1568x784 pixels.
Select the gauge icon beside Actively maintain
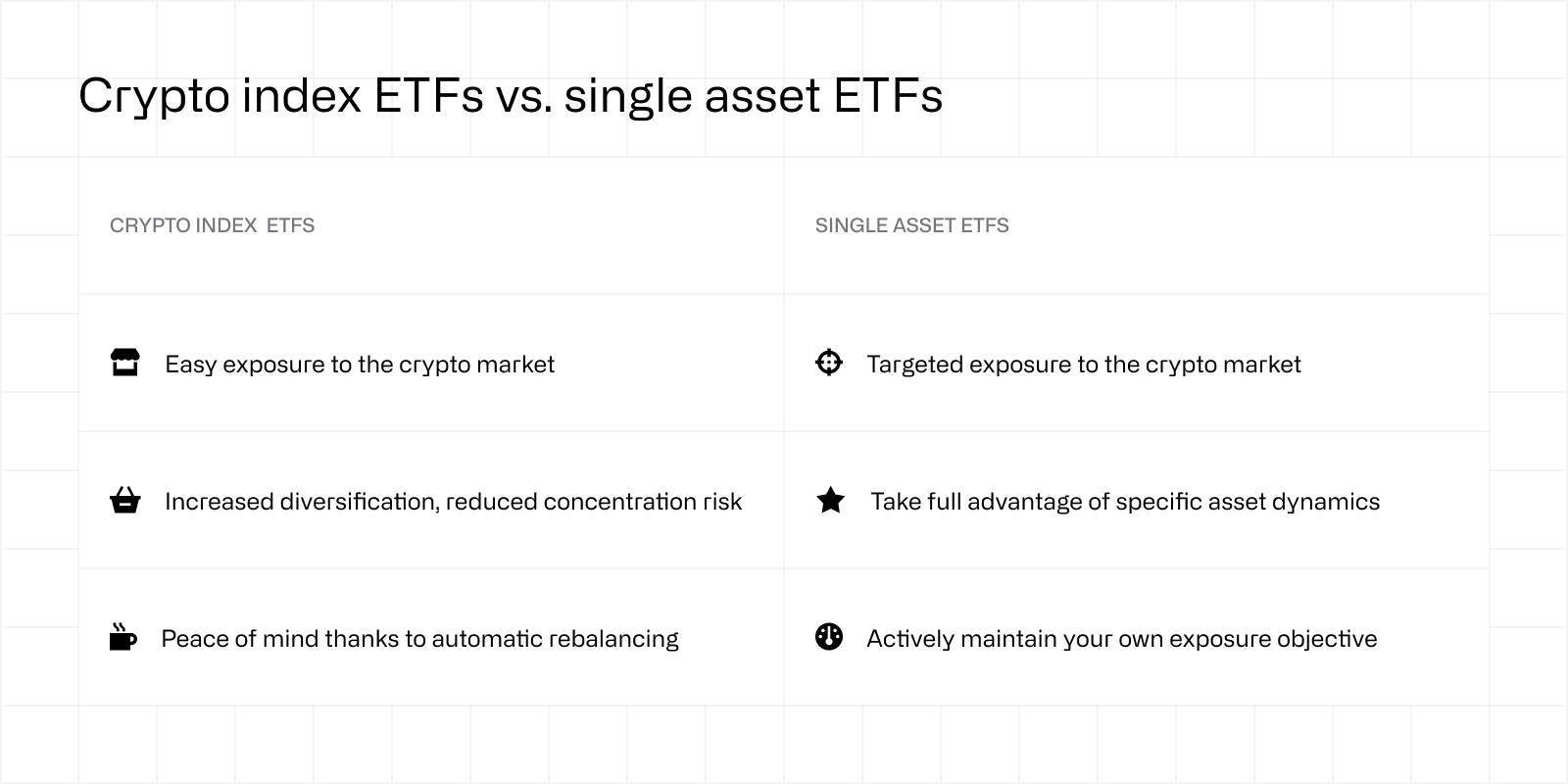pos(829,637)
